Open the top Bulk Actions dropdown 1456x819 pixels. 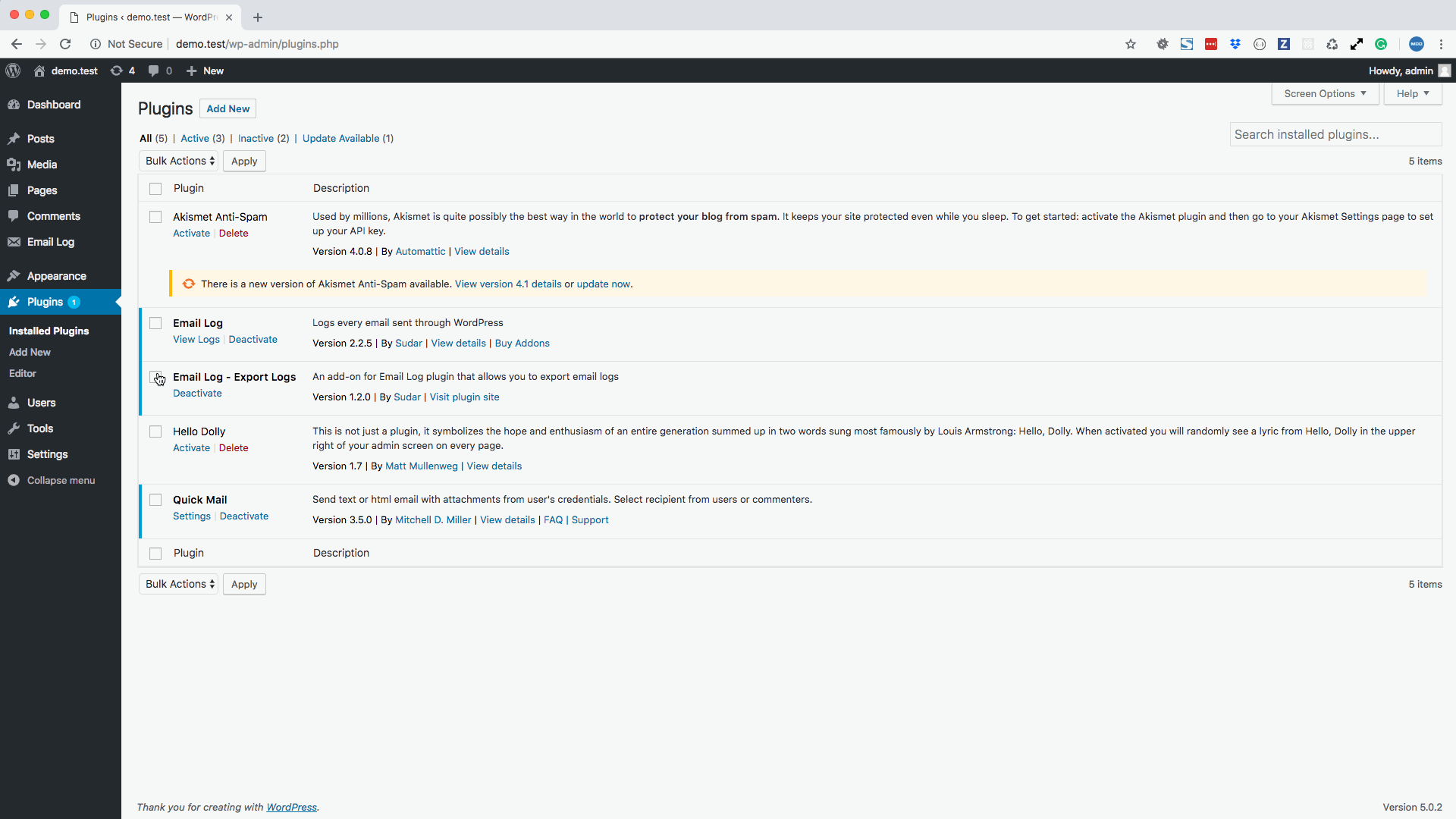(x=179, y=161)
